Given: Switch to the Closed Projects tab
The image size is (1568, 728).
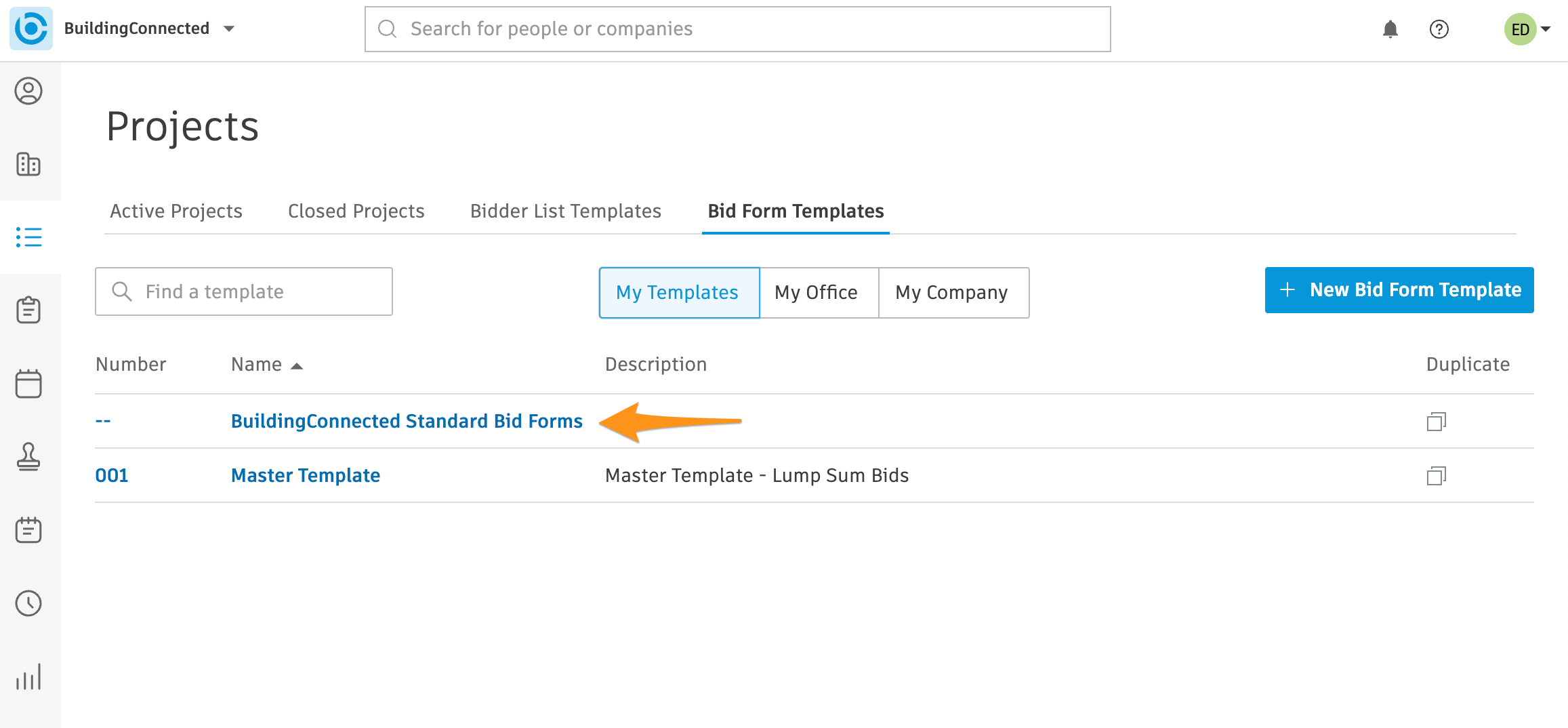Looking at the screenshot, I should (x=355, y=211).
